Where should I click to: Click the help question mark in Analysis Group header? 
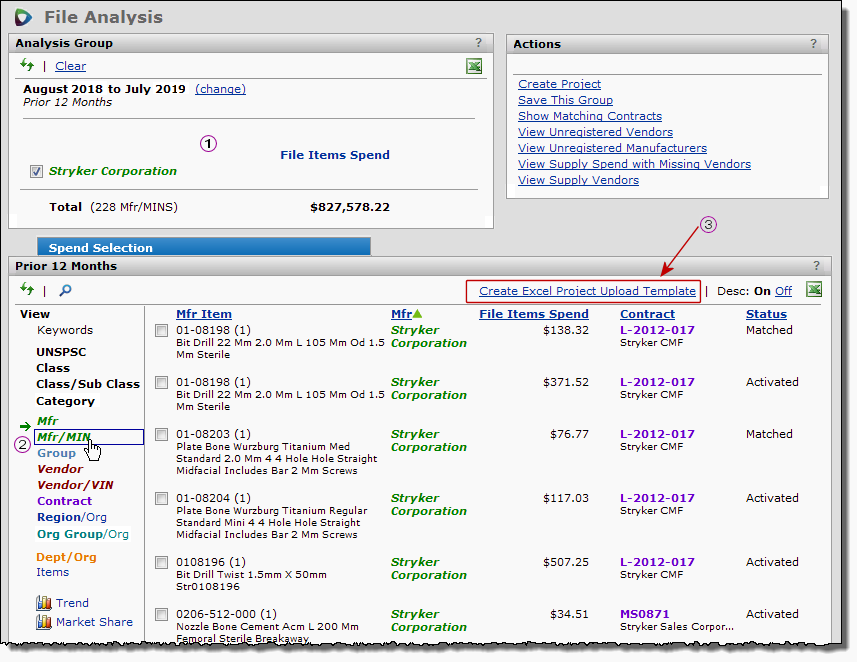pyautogui.click(x=478, y=43)
